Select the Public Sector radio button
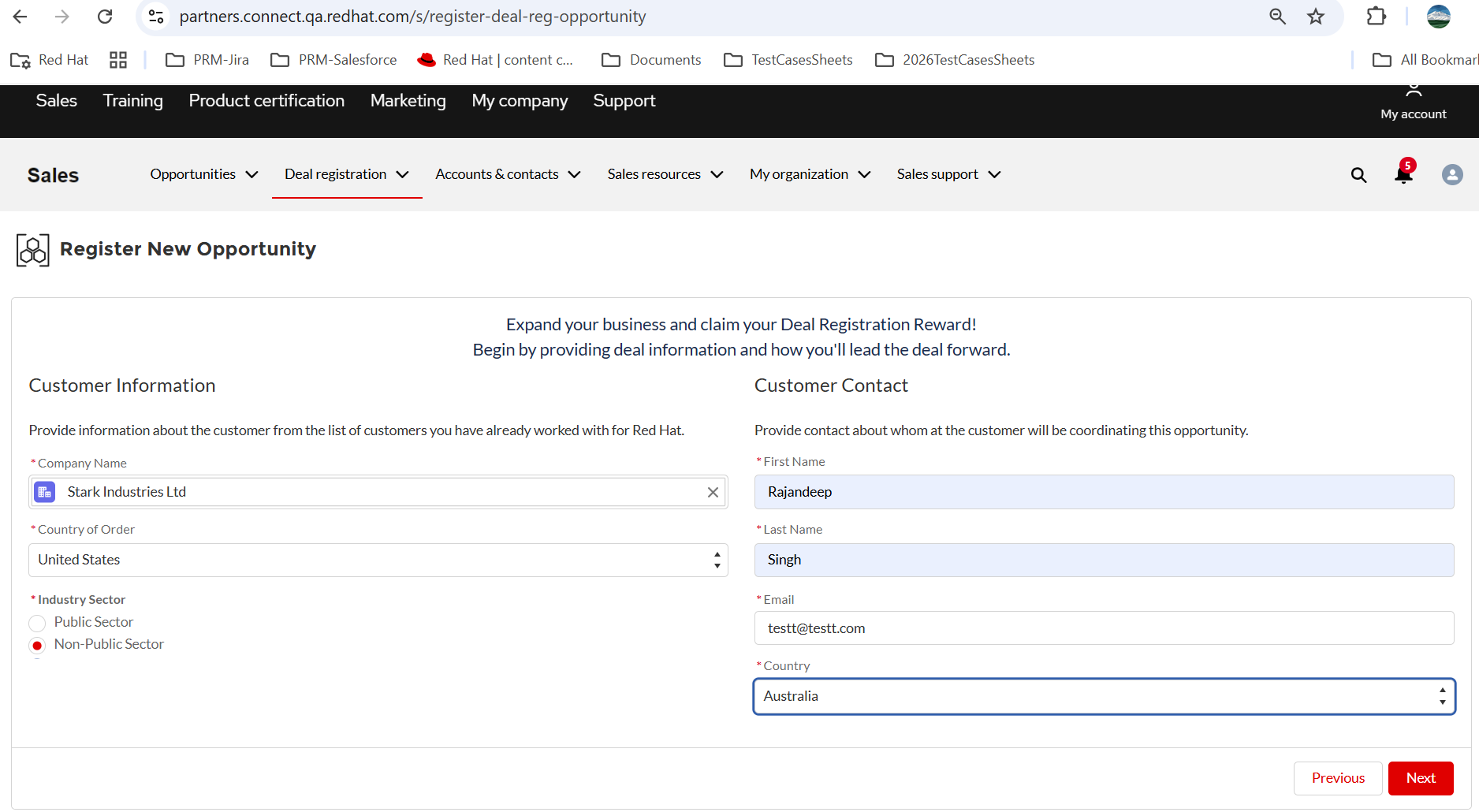Image resolution: width=1479 pixels, height=812 pixels. pyautogui.click(x=37, y=624)
